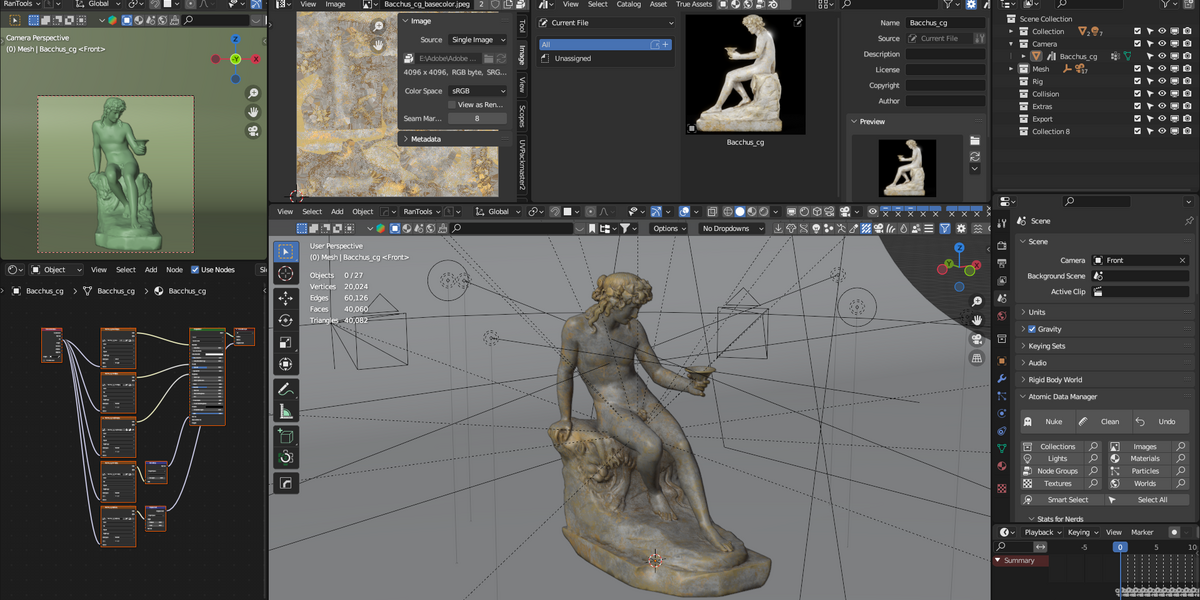Click the Clean button

1103,422
